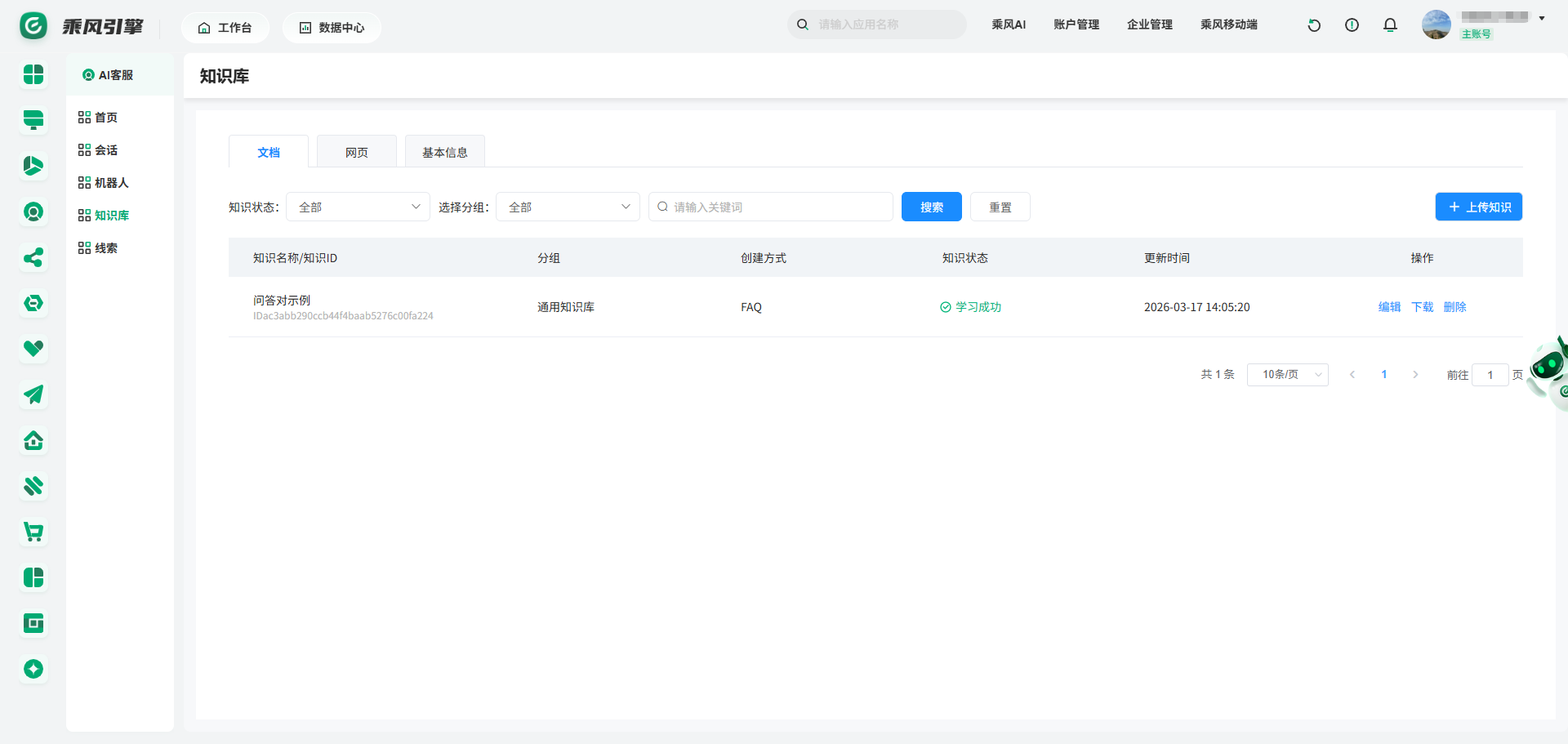
Task: Click the house icon in left sidebar
Action: point(33,441)
